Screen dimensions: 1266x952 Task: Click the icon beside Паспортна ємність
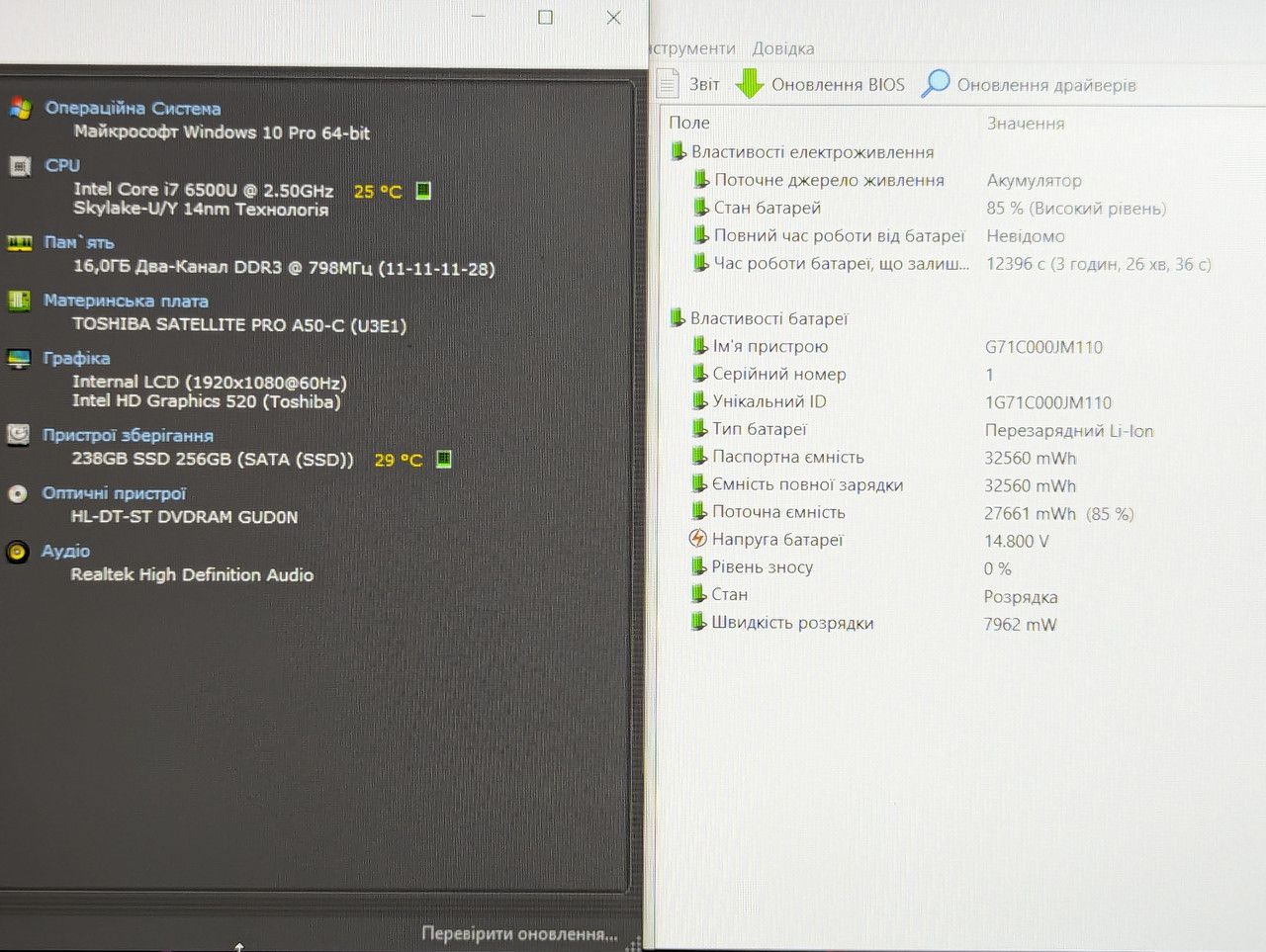(700, 456)
